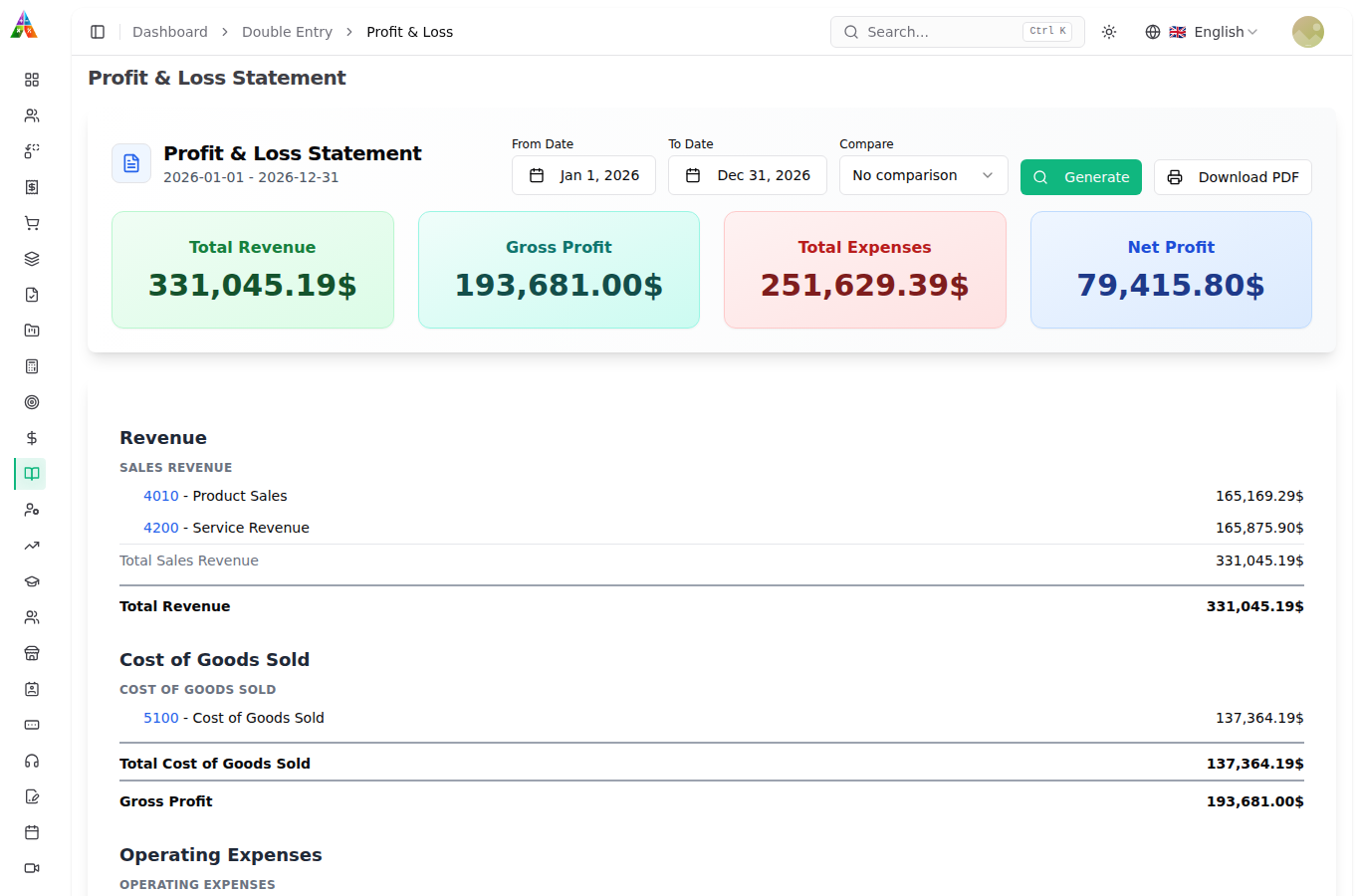This screenshot has height=896, width=1360.
Task: Open the file-check icon in sidebar
Action: pyautogui.click(x=32, y=295)
